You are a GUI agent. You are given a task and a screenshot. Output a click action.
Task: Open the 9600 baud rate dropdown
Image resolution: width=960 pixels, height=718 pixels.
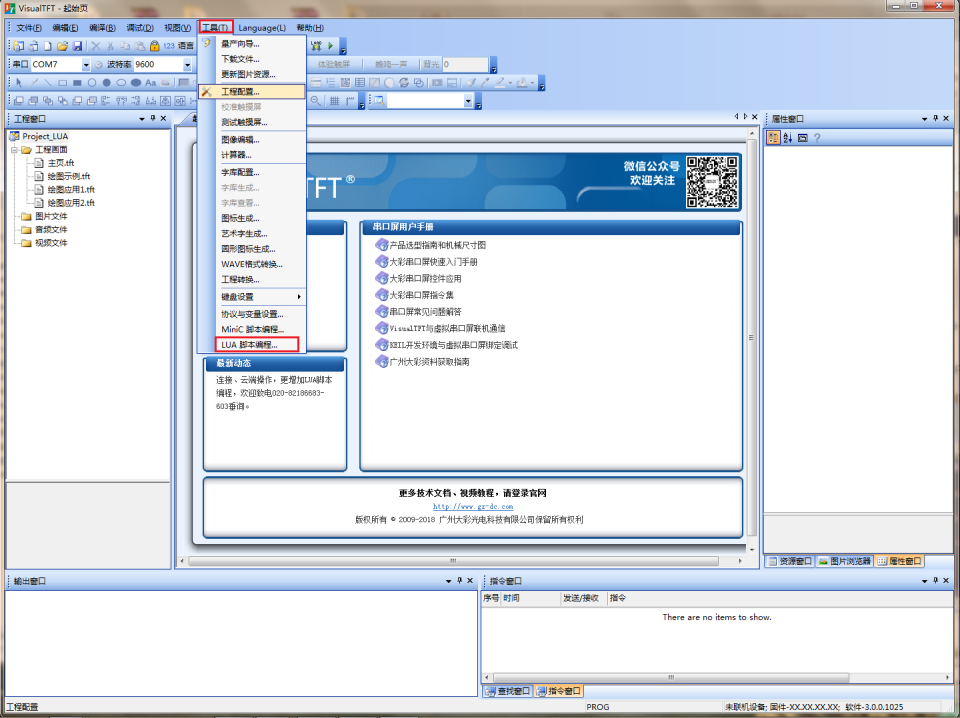click(x=188, y=65)
